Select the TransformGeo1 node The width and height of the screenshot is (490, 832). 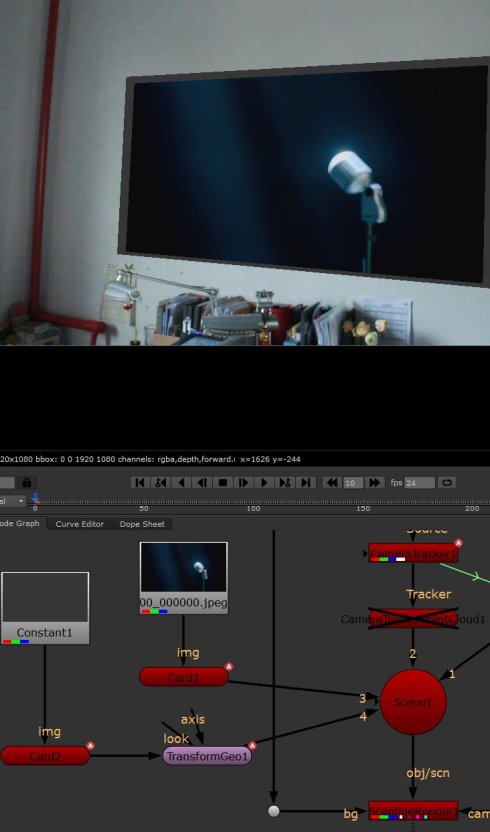[207, 756]
